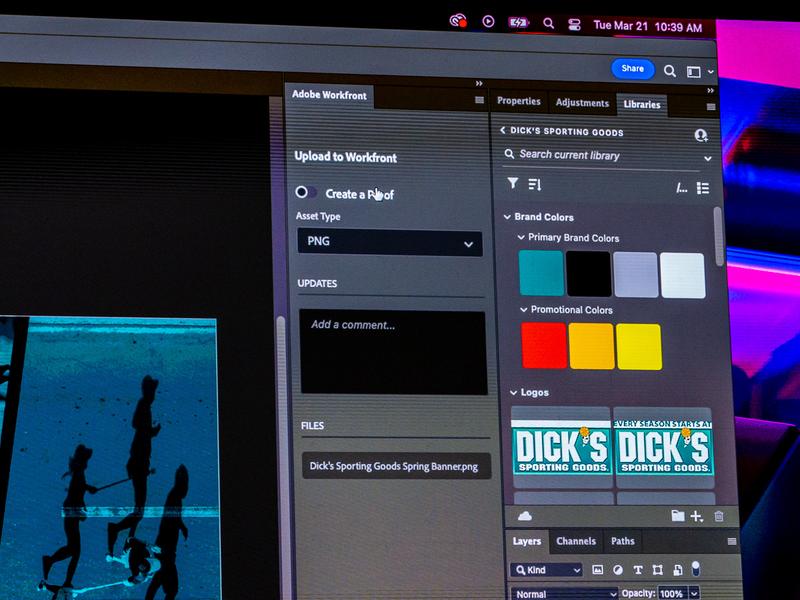Select the teal brand color swatch

(541, 273)
